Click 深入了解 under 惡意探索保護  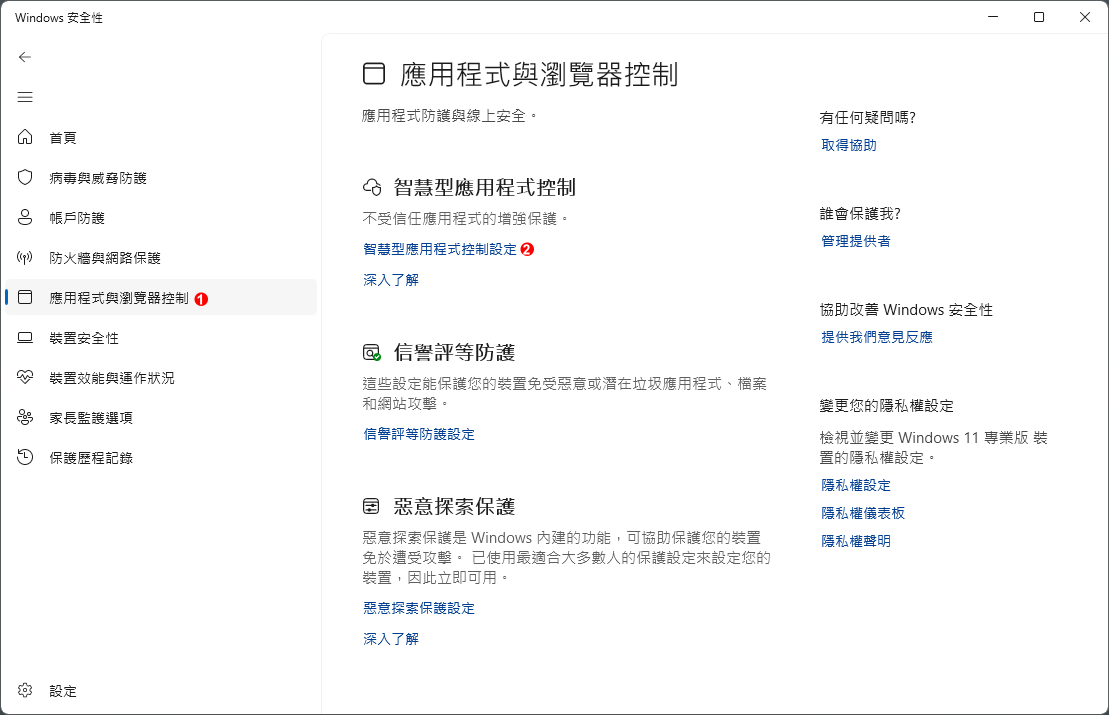[x=391, y=639]
